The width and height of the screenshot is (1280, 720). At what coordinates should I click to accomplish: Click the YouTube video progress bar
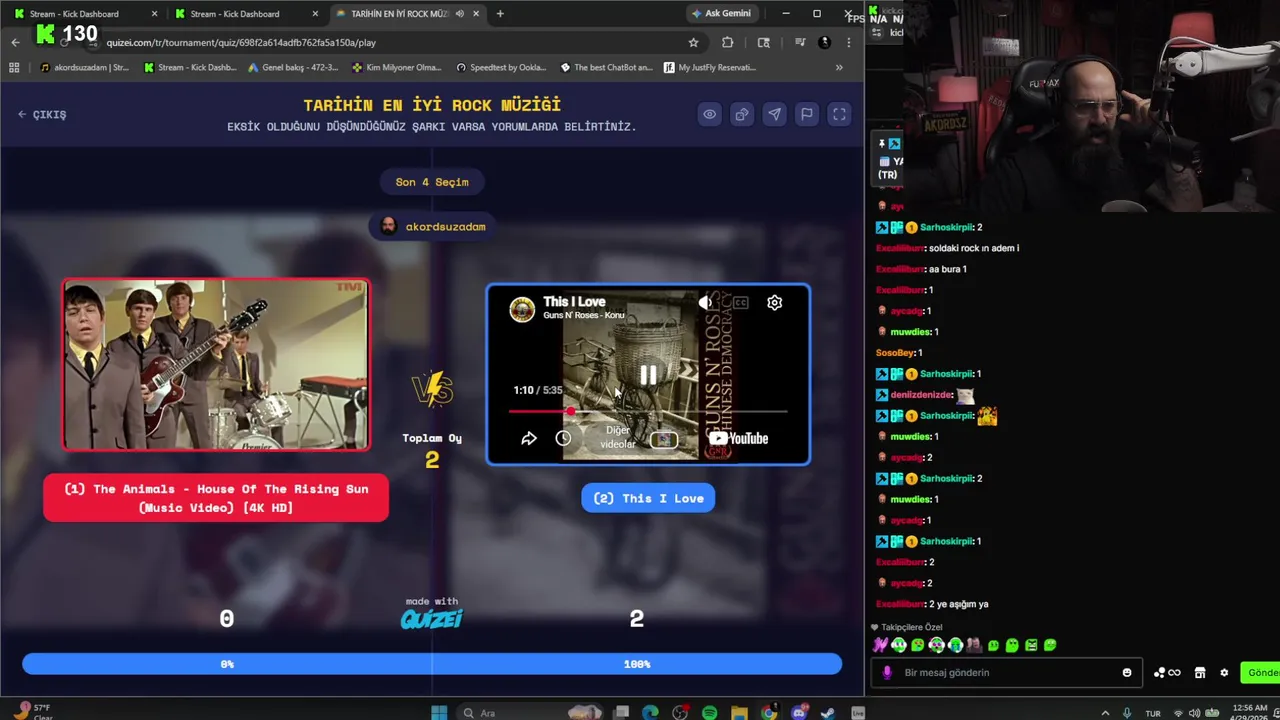pos(648,411)
